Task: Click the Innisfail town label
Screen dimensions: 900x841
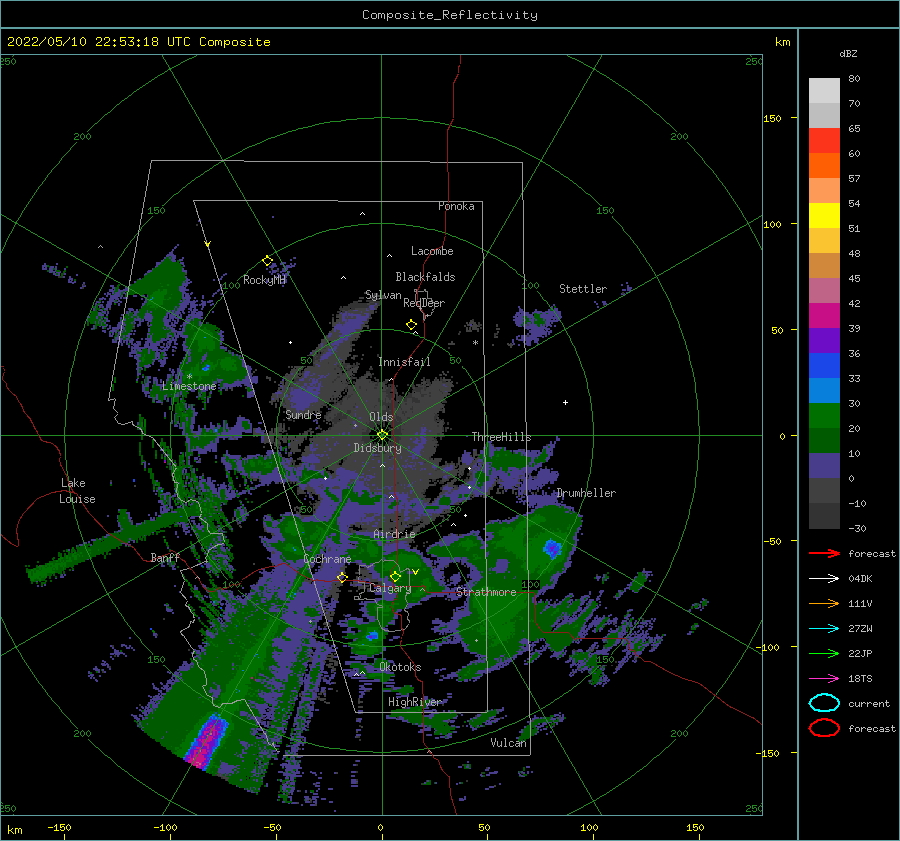Action: click(x=404, y=362)
